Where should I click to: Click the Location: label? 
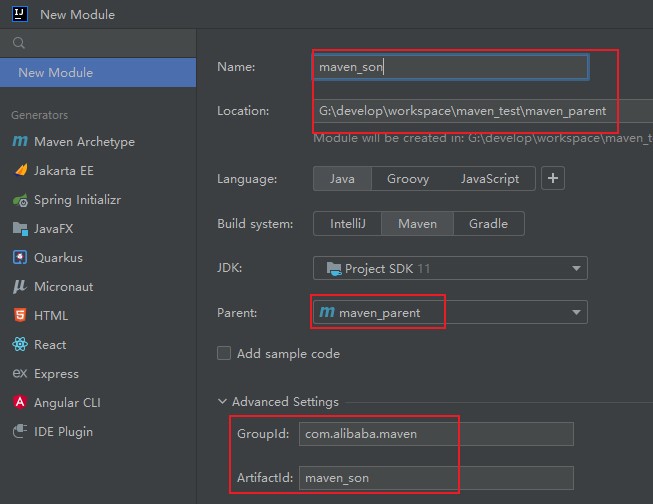coord(243,111)
